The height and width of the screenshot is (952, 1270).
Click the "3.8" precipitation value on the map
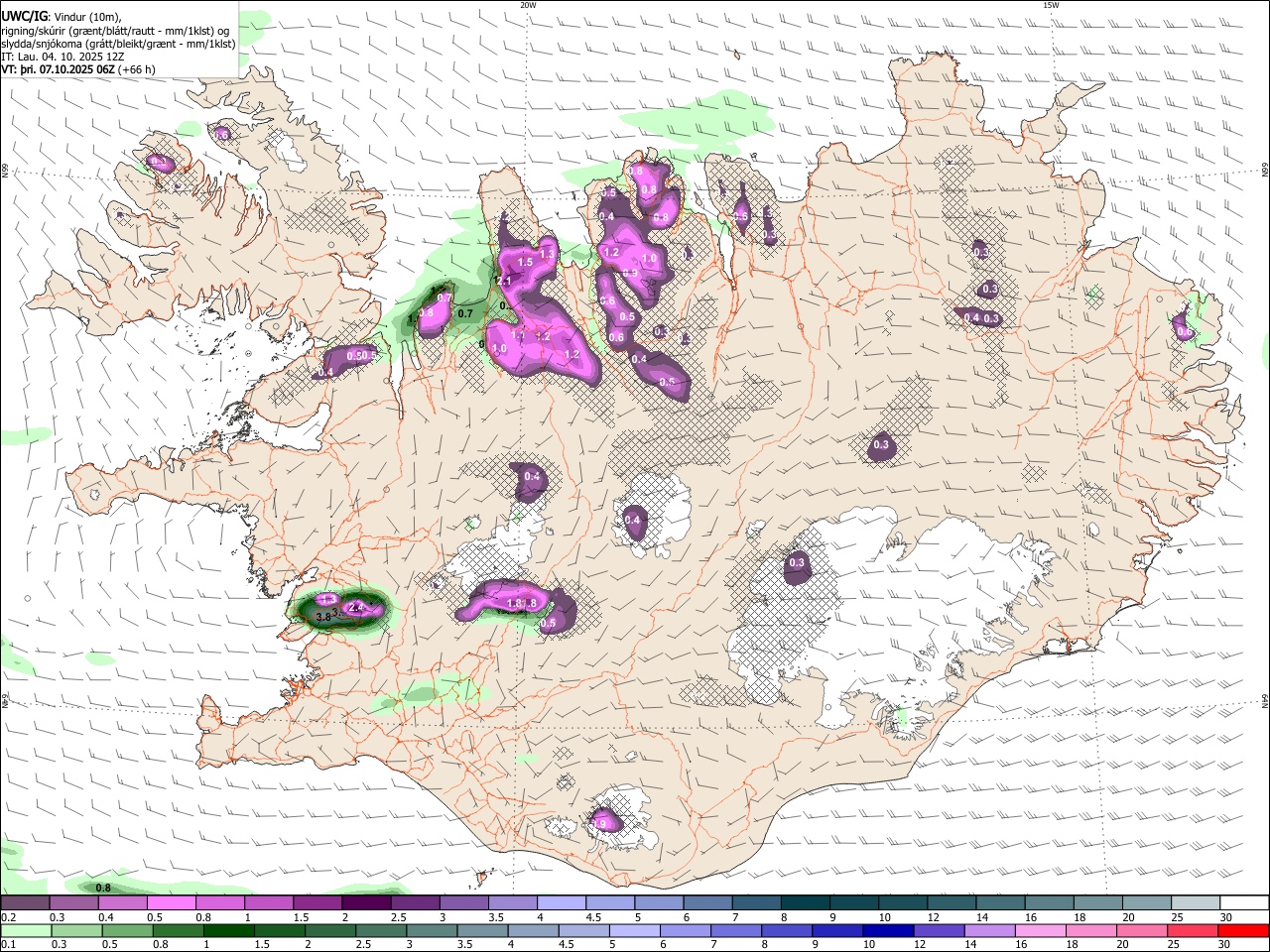pos(322,617)
